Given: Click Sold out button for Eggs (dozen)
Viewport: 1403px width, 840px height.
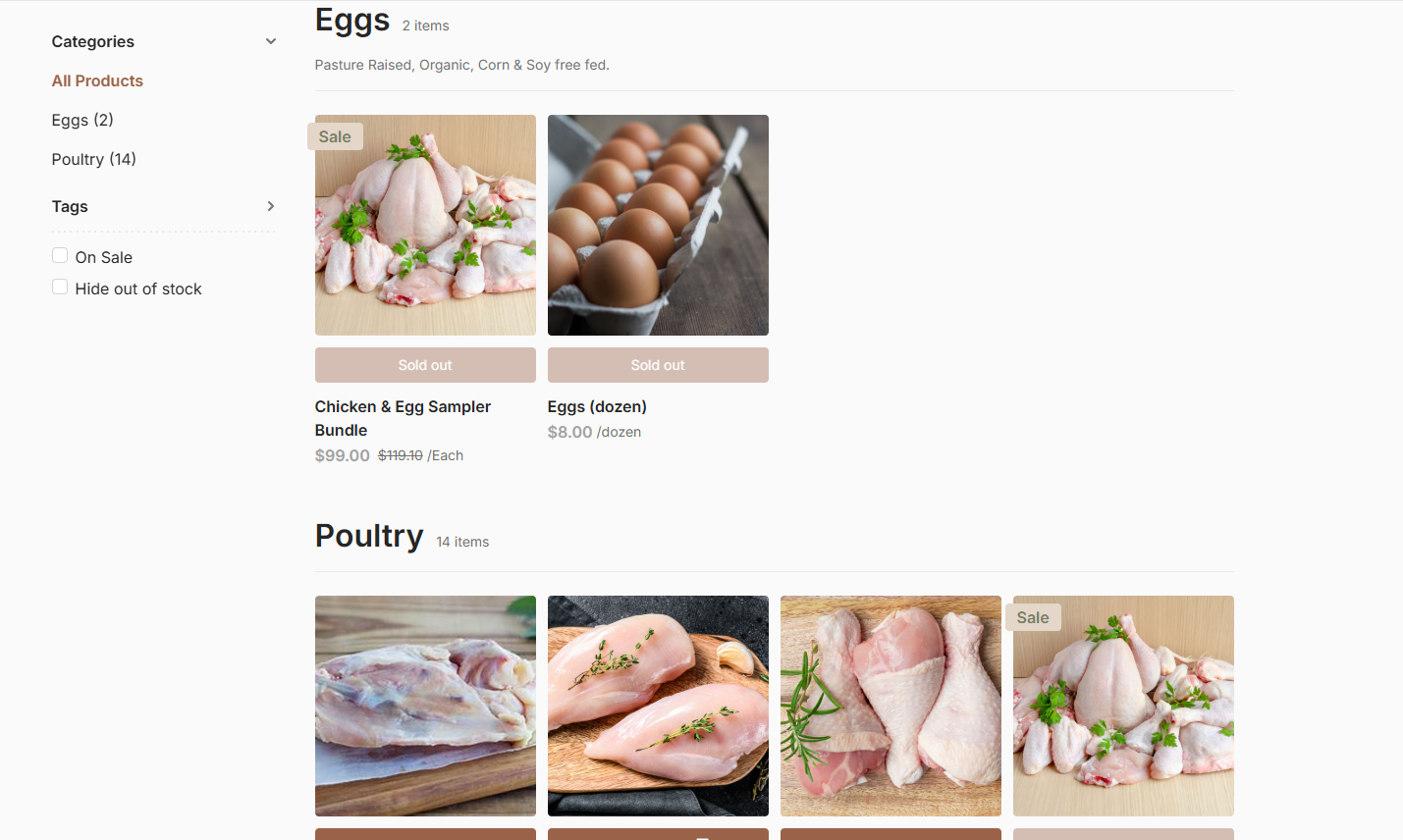Looking at the screenshot, I should pos(658,365).
